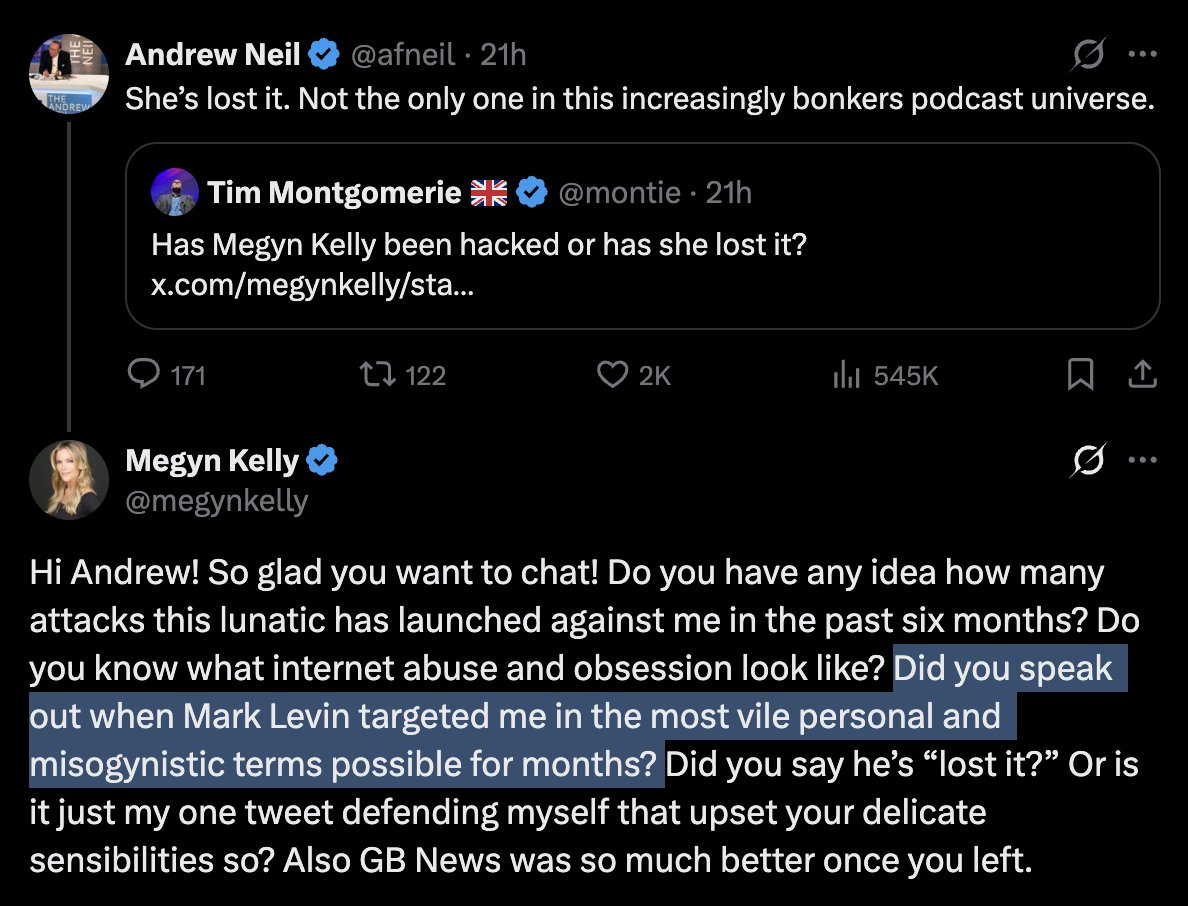This screenshot has width=1188, height=906.
Task: Open the quoted x.com/megynkelly link
Action: 313,286
